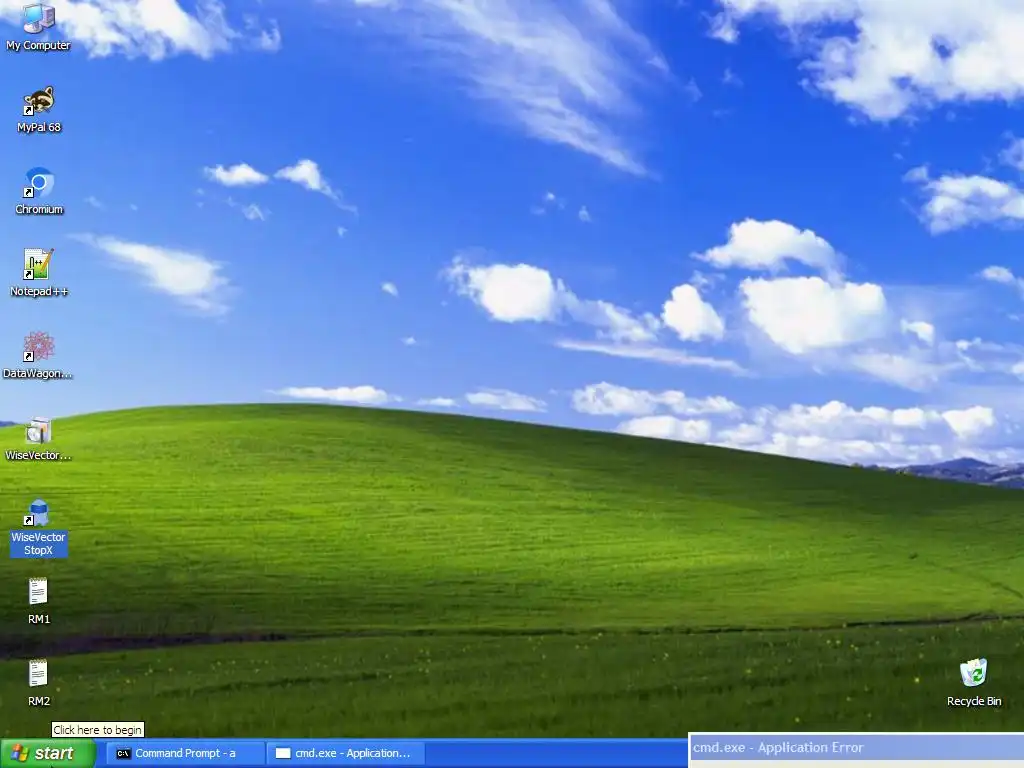Click the 'Click here to begin' tooltip
The image size is (1024, 768).
coord(97,730)
